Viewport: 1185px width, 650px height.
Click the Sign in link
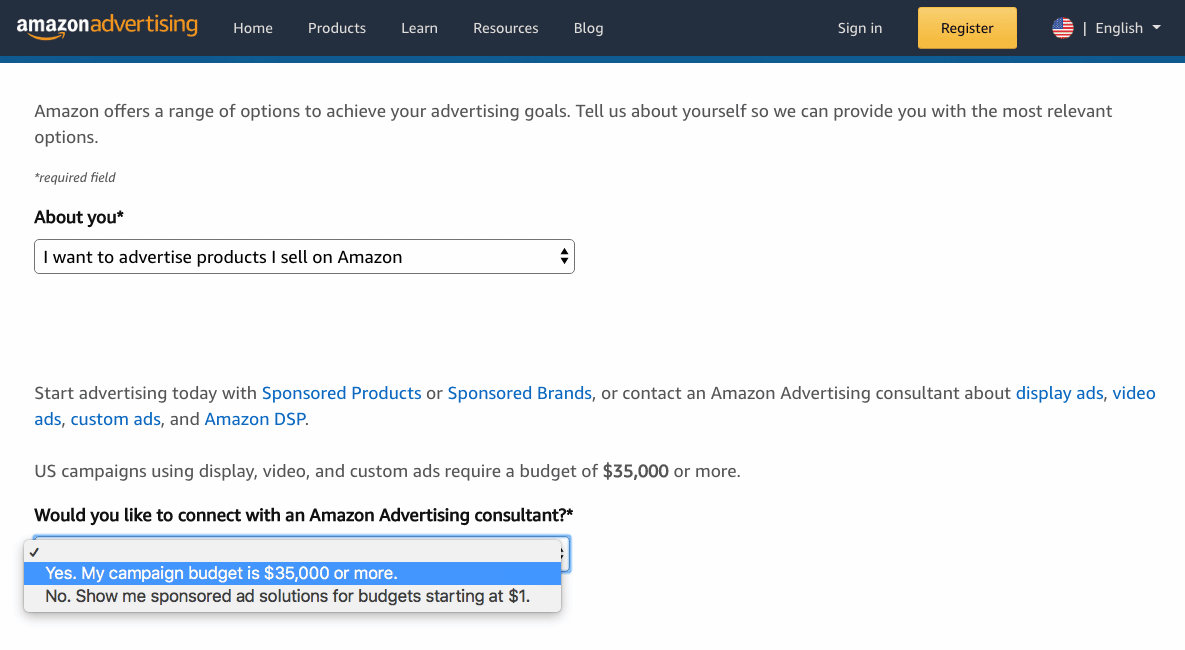click(x=859, y=28)
